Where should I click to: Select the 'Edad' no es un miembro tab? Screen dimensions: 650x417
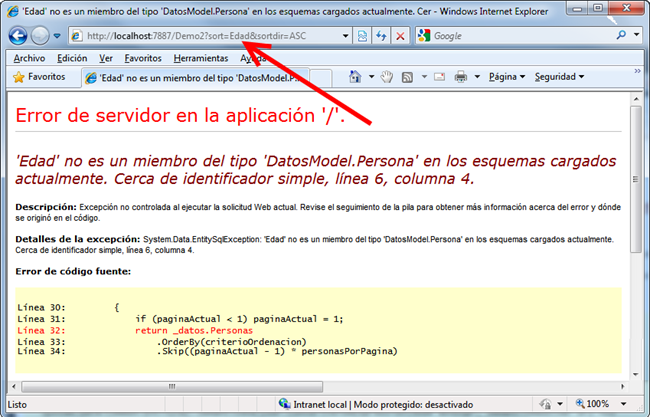pos(195,78)
